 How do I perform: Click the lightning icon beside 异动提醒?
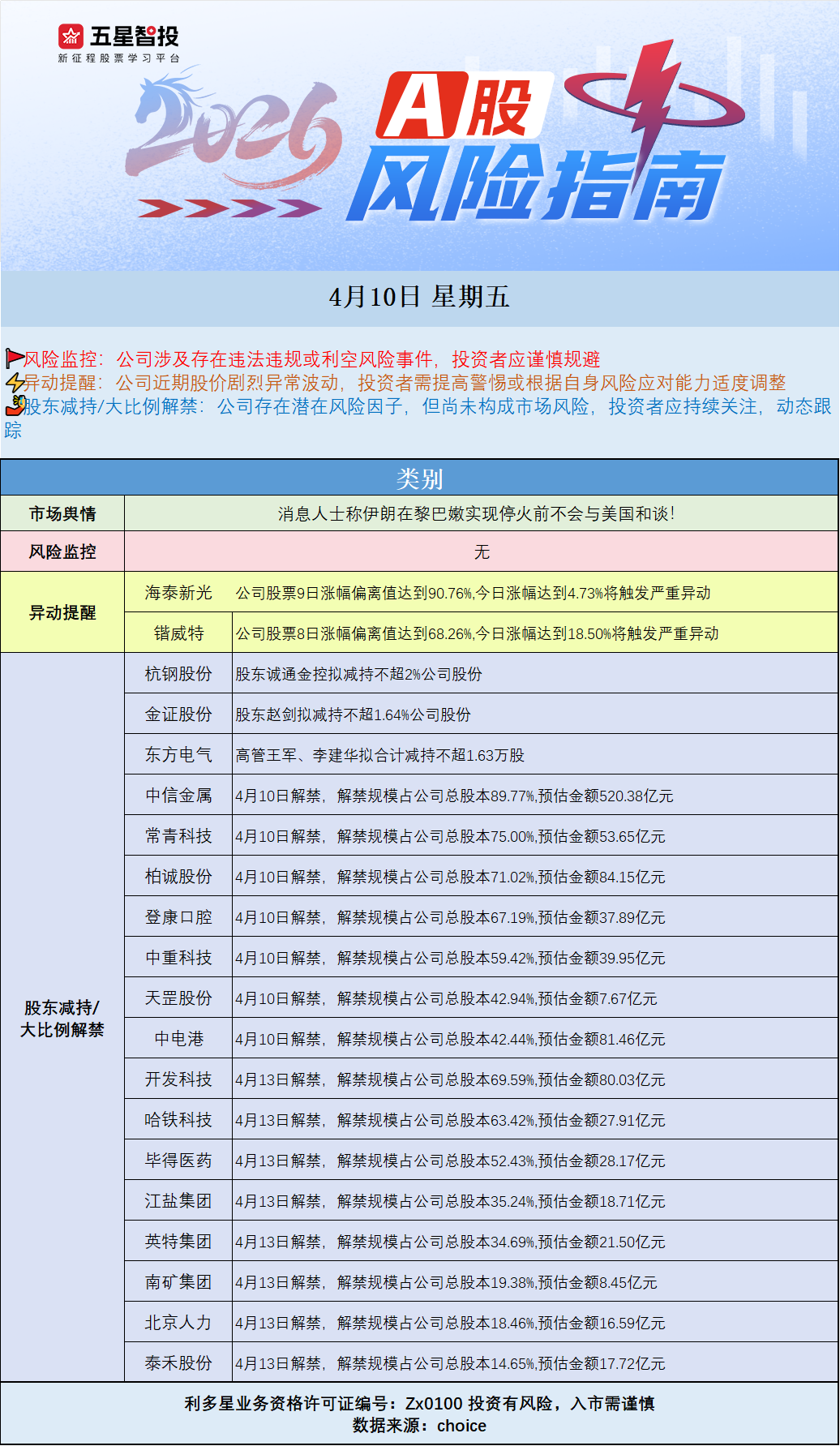click(14, 382)
